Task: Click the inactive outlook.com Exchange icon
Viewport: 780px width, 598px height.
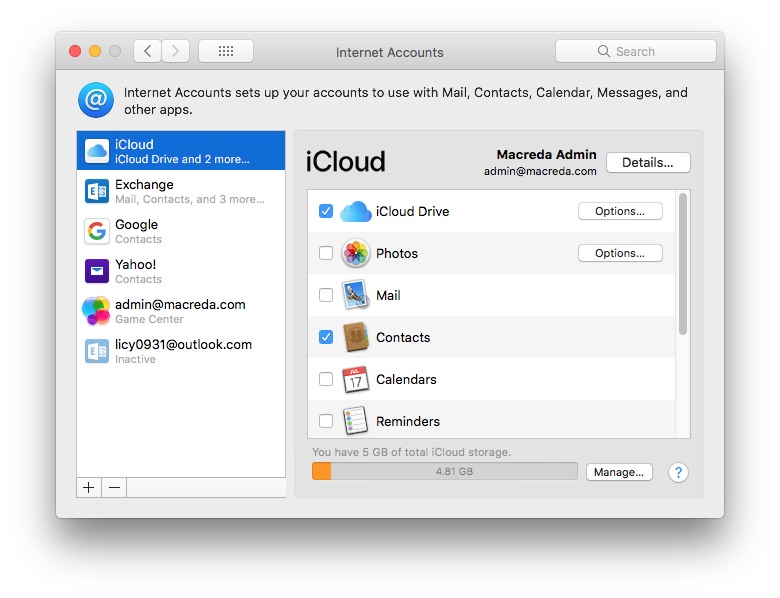Action: point(97,351)
